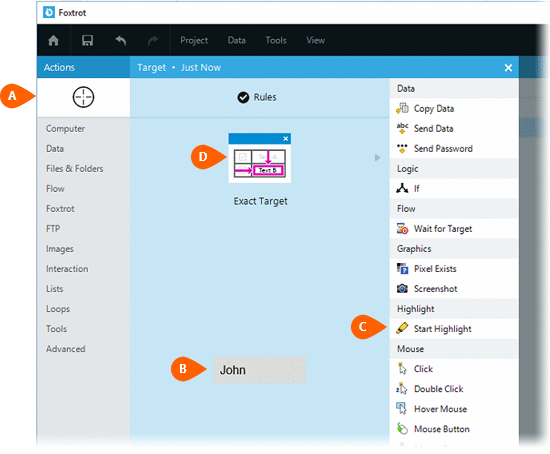Click the If branching logic icon
The height and width of the screenshot is (454, 550).
[x=402, y=188]
